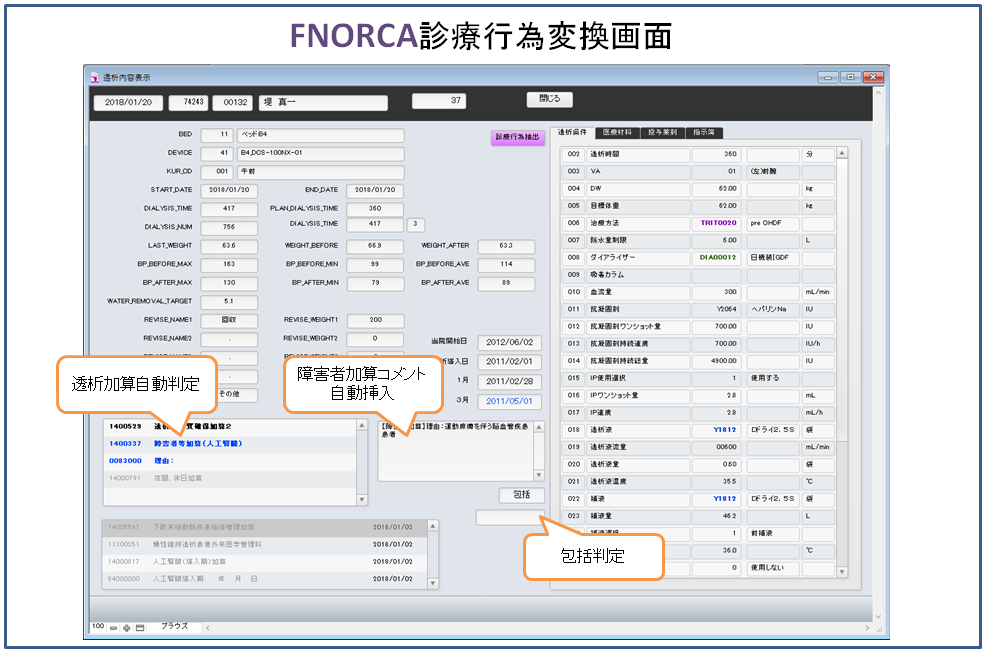The width and height of the screenshot is (984, 652).
Task: Click the PLAN_DIALYSIS_TIME field showing 360
Action: (375, 209)
